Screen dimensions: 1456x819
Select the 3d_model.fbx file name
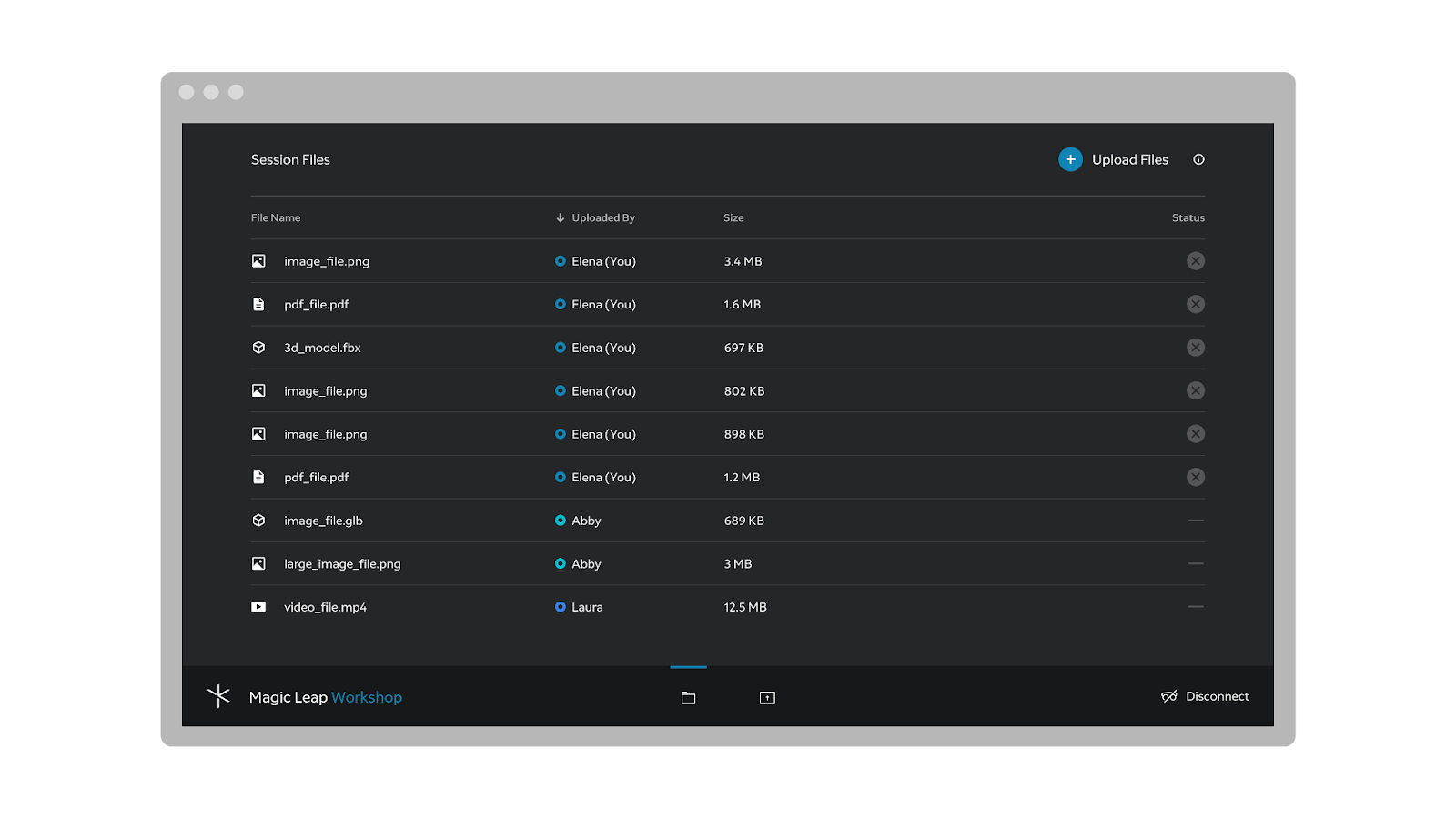[322, 348]
